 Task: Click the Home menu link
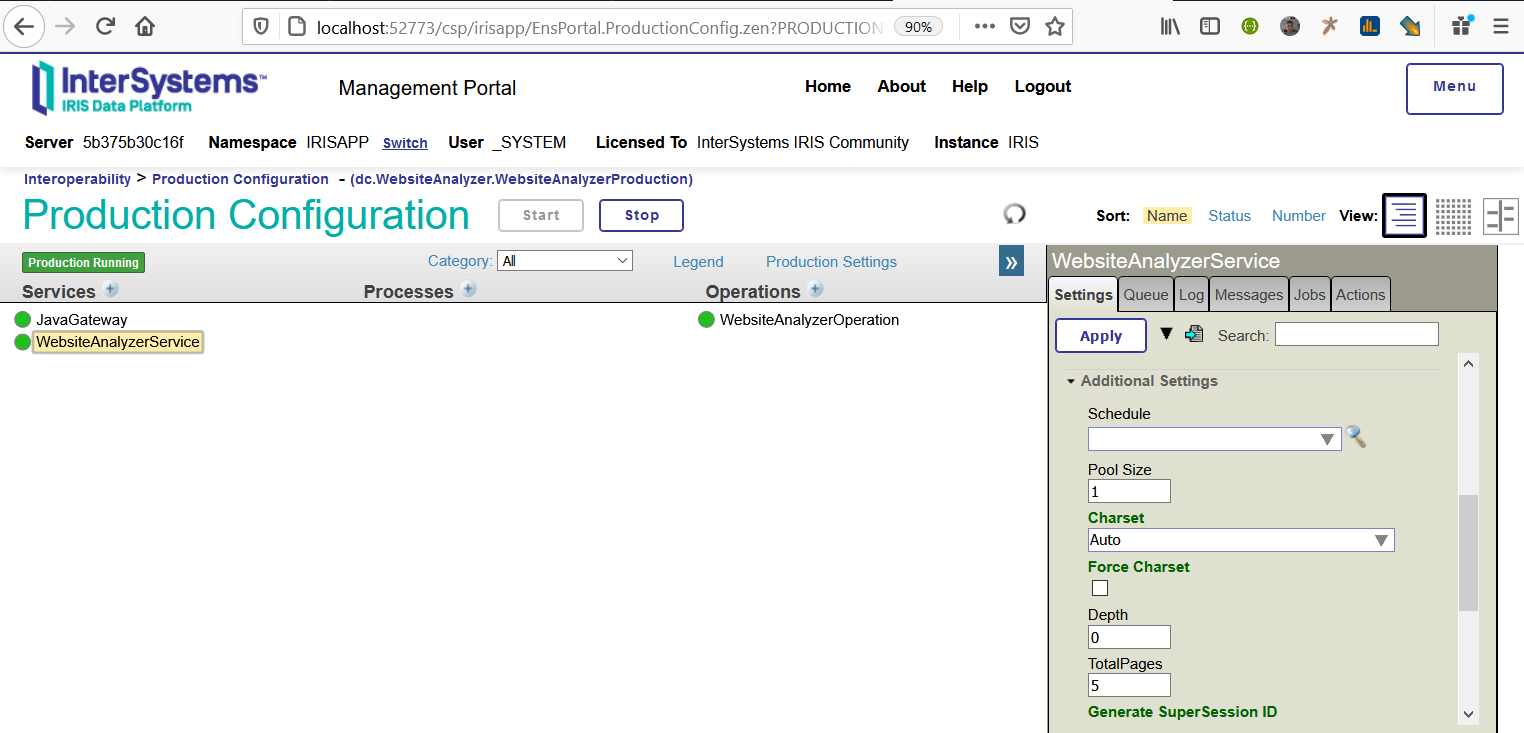tap(828, 86)
